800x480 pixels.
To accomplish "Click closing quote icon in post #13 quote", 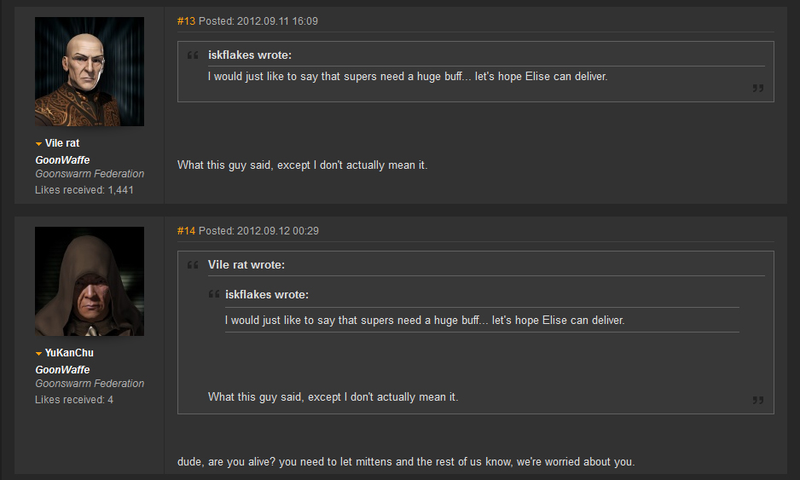I will point(758,88).
